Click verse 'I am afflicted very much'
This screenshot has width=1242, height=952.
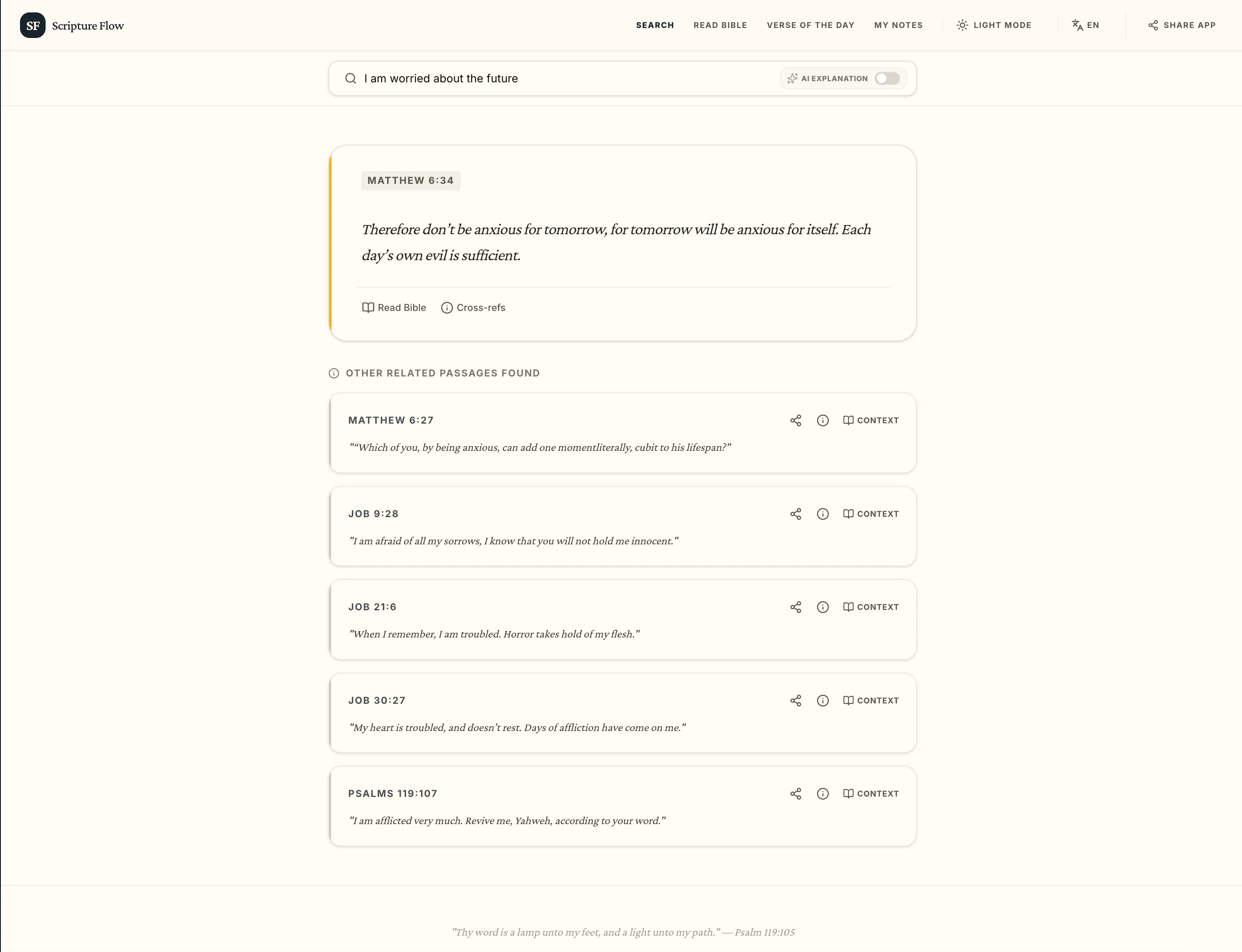tap(507, 821)
